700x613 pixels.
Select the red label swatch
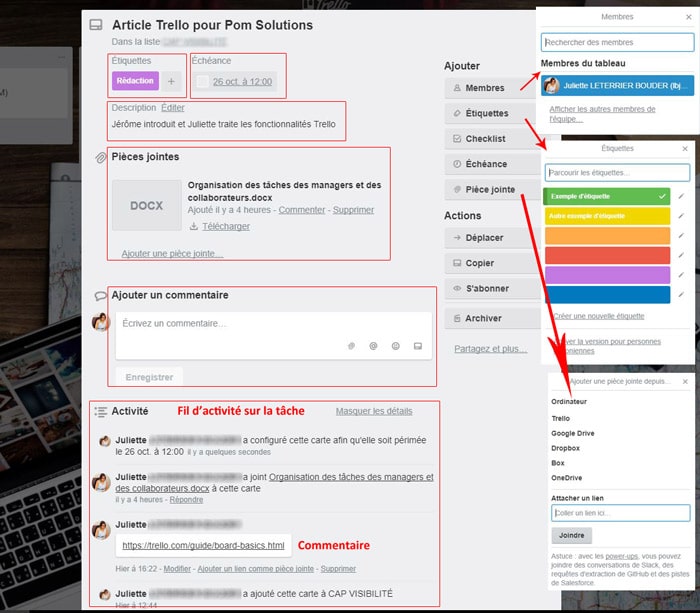pyautogui.click(x=608, y=255)
